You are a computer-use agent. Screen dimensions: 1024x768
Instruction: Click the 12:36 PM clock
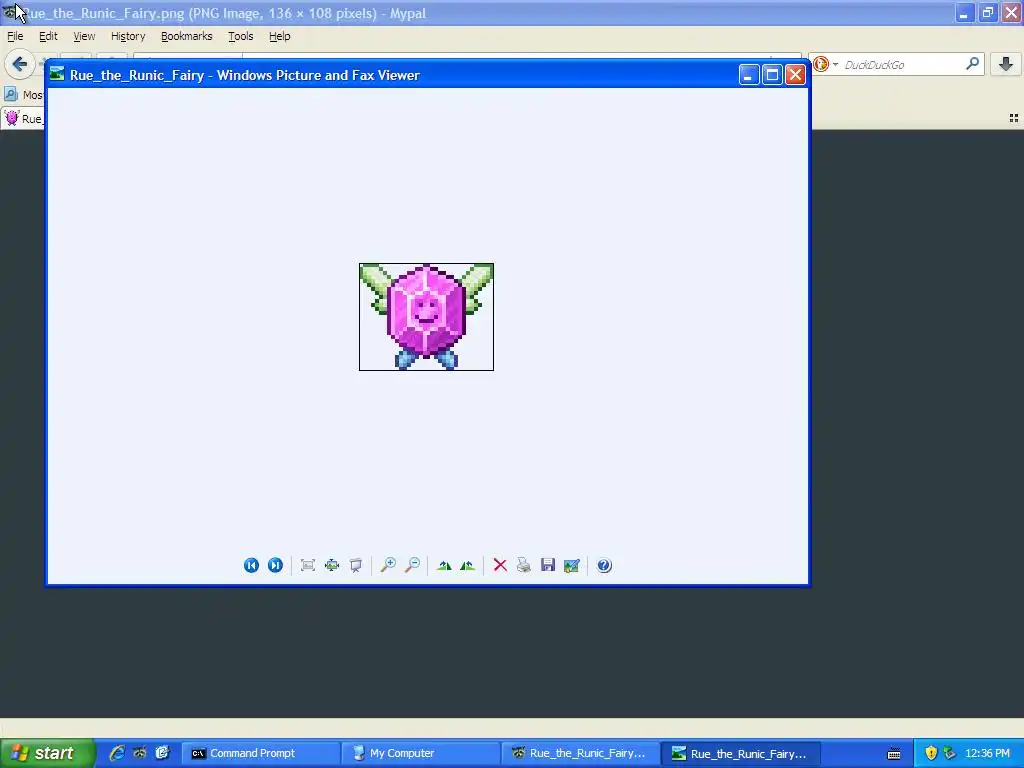[987, 753]
